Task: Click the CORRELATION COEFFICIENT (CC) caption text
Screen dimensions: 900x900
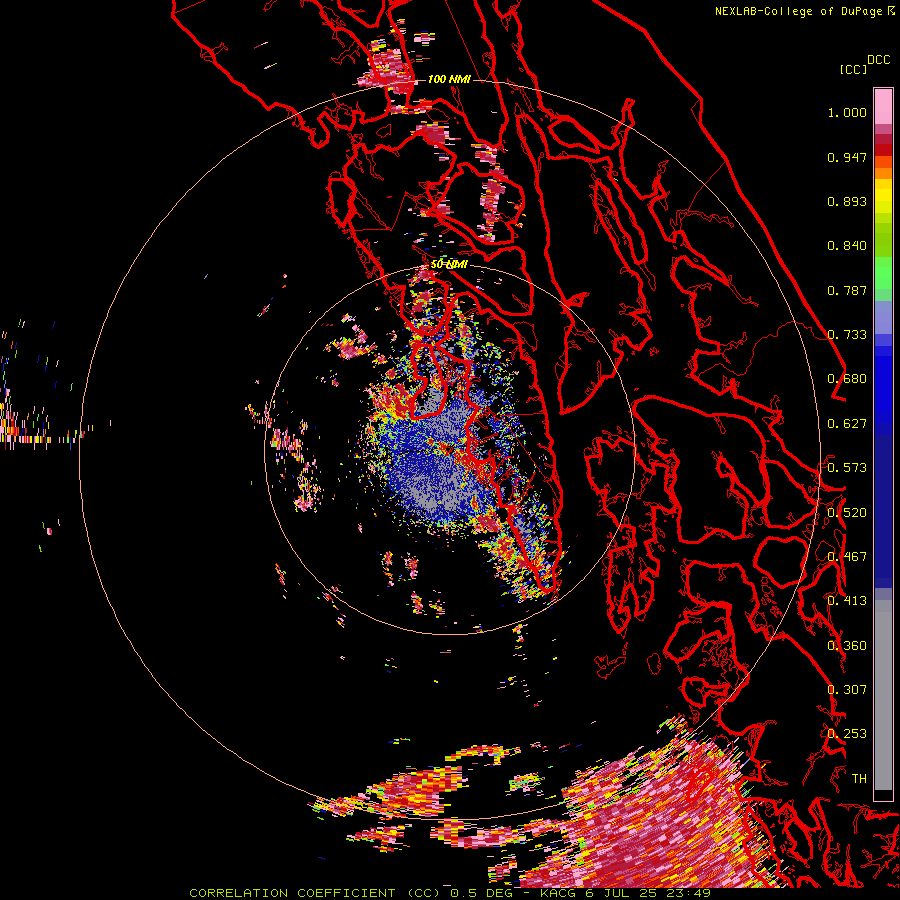Action: 315,893
